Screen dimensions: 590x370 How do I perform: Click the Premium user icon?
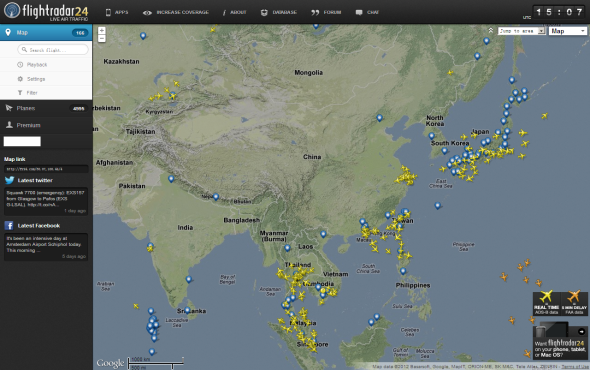click(9, 125)
